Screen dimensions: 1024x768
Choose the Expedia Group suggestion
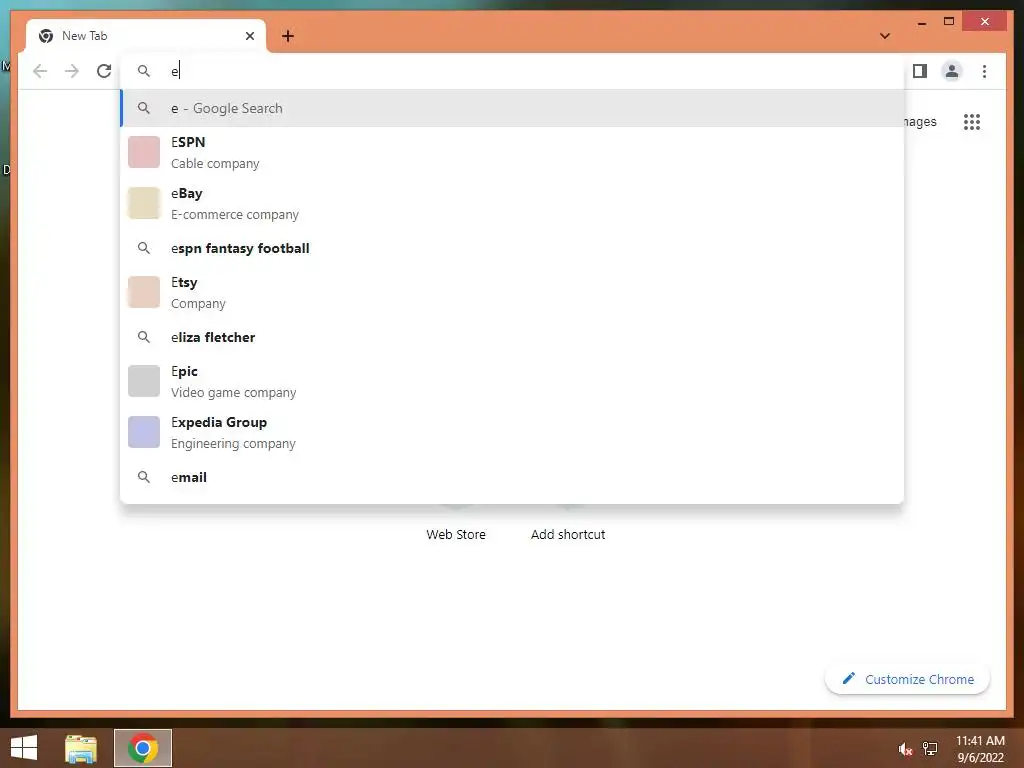pos(512,432)
